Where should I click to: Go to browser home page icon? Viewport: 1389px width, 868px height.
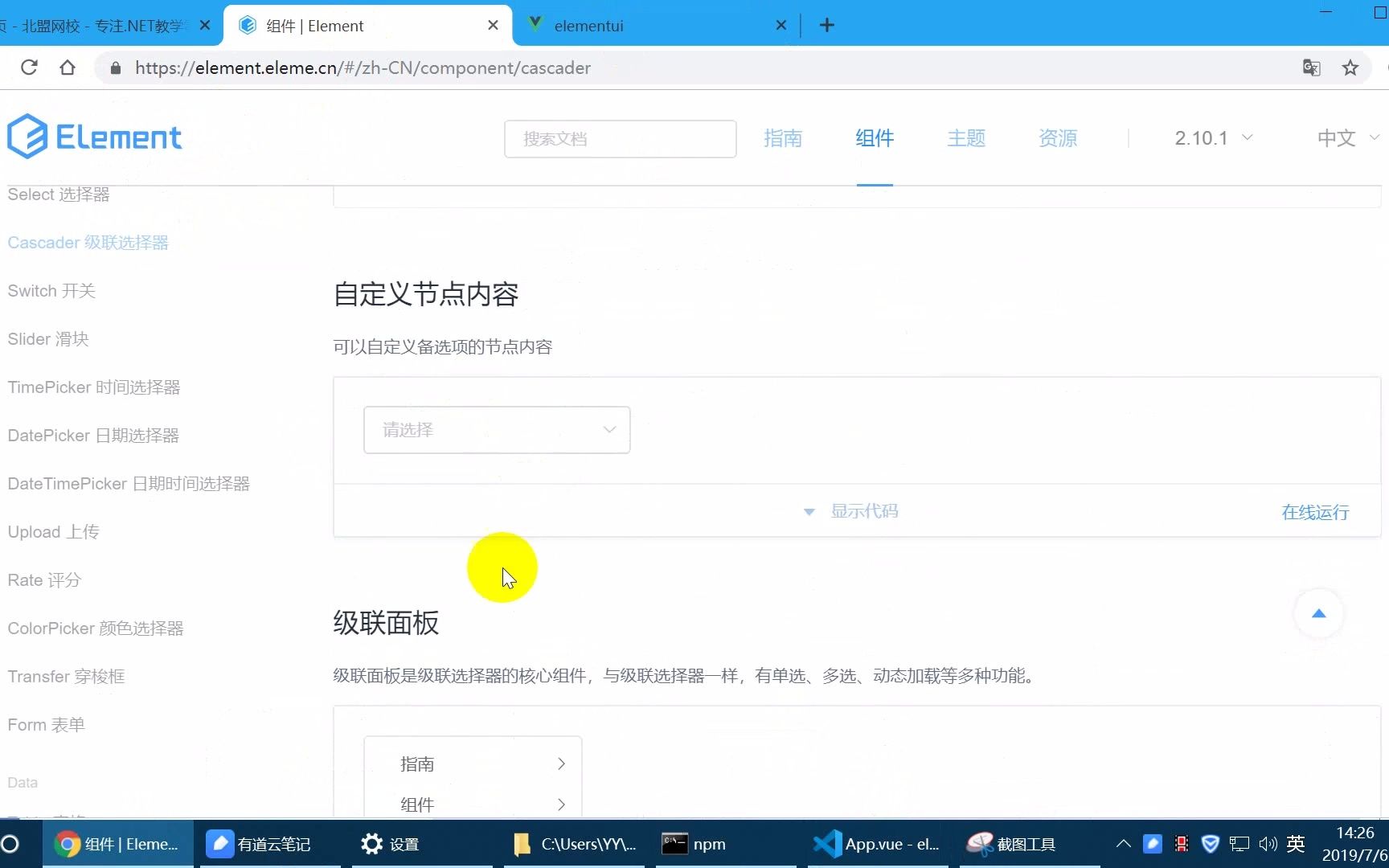point(68,68)
